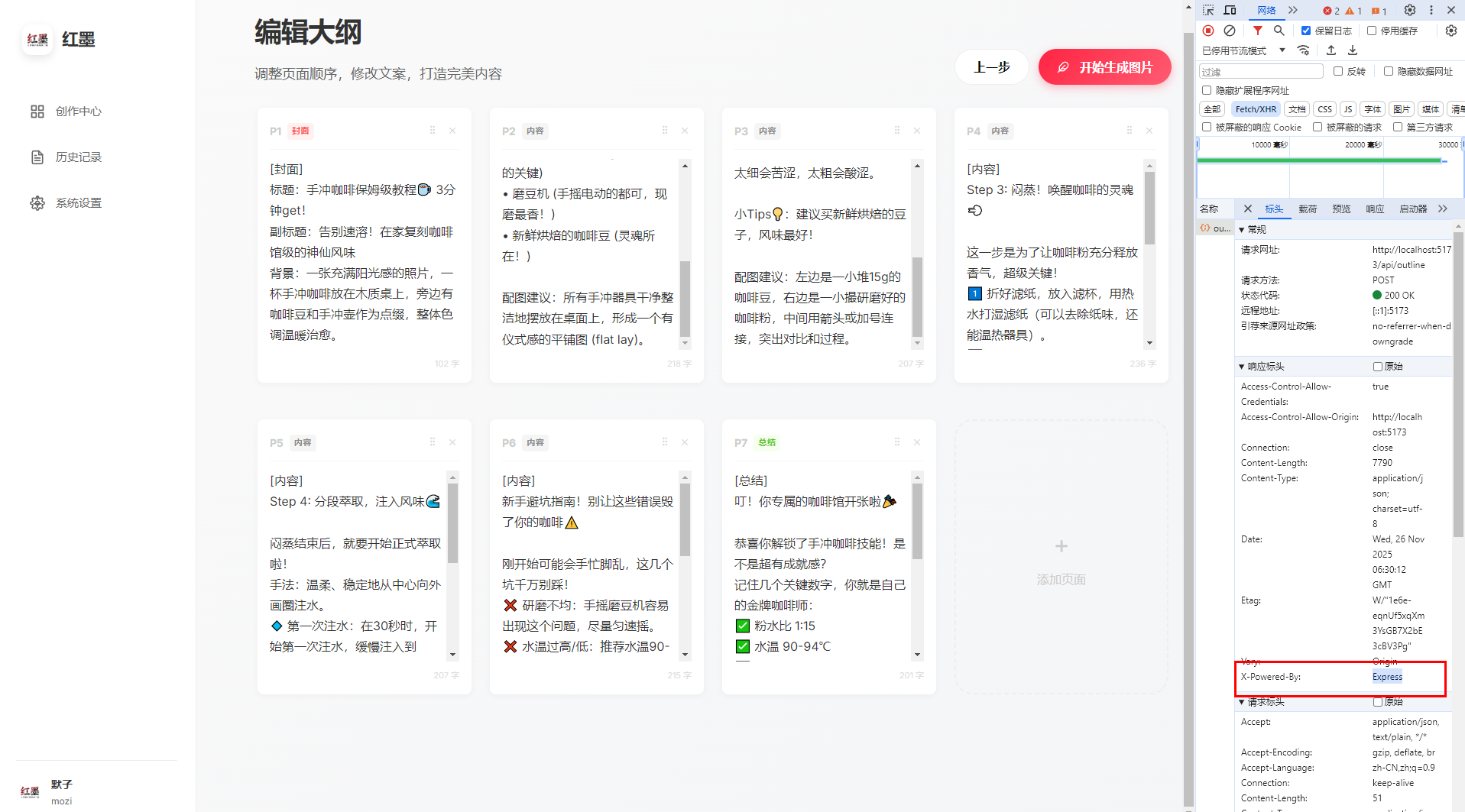Screen dimensions: 1465x812
Task: Remove card P4 using its X icon
Action: pyautogui.click(x=1149, y=131)
